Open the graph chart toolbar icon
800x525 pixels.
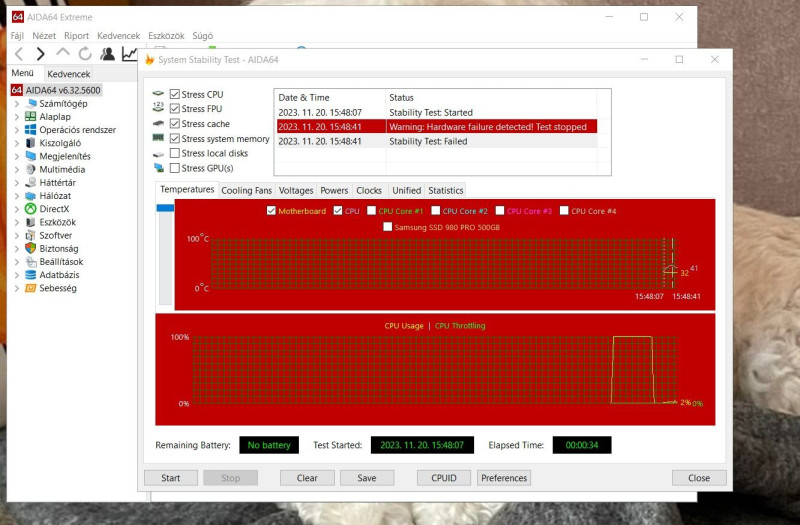click(x=130, y=54)
